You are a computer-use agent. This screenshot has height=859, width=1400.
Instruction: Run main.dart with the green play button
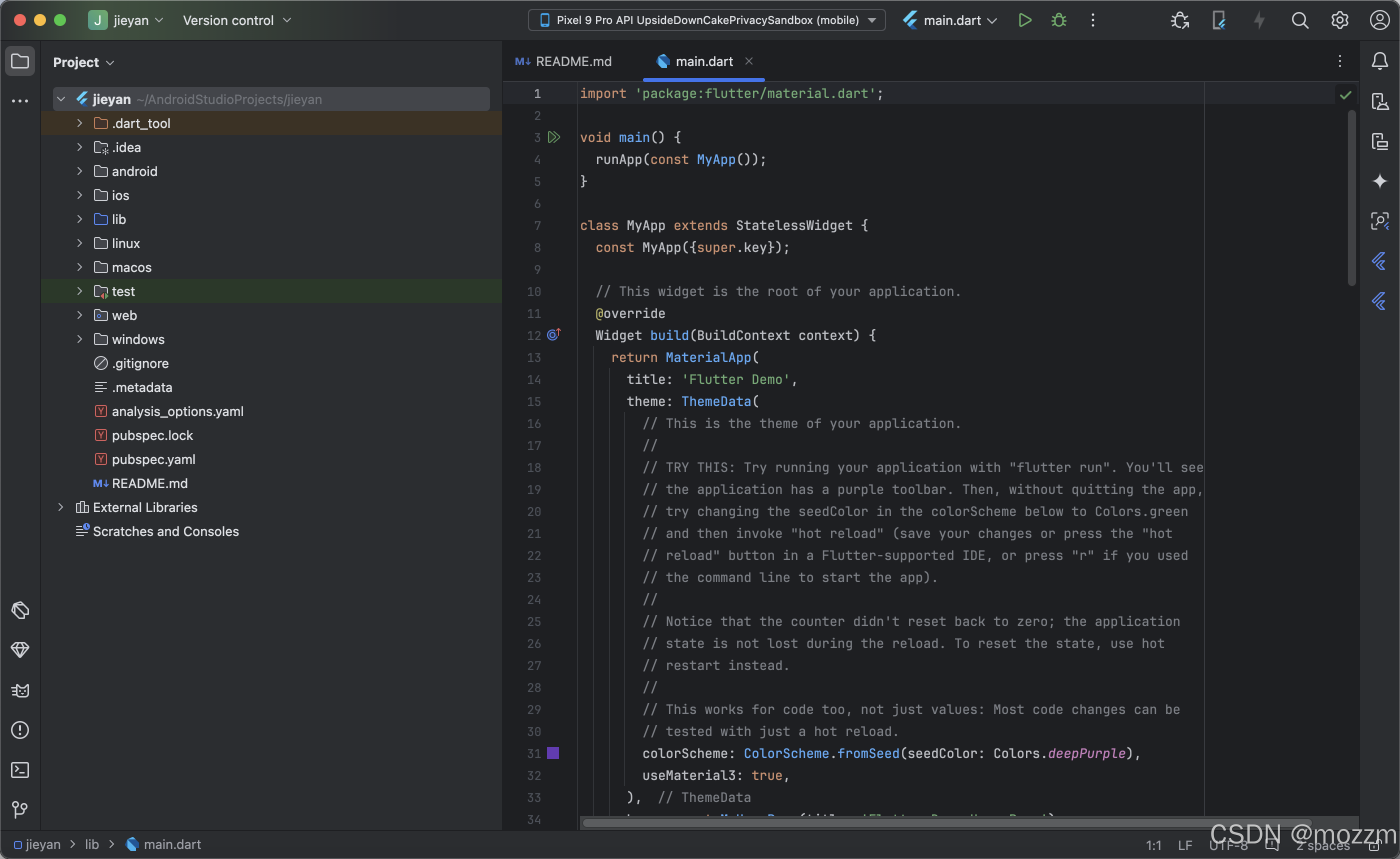coord(1024,20)
